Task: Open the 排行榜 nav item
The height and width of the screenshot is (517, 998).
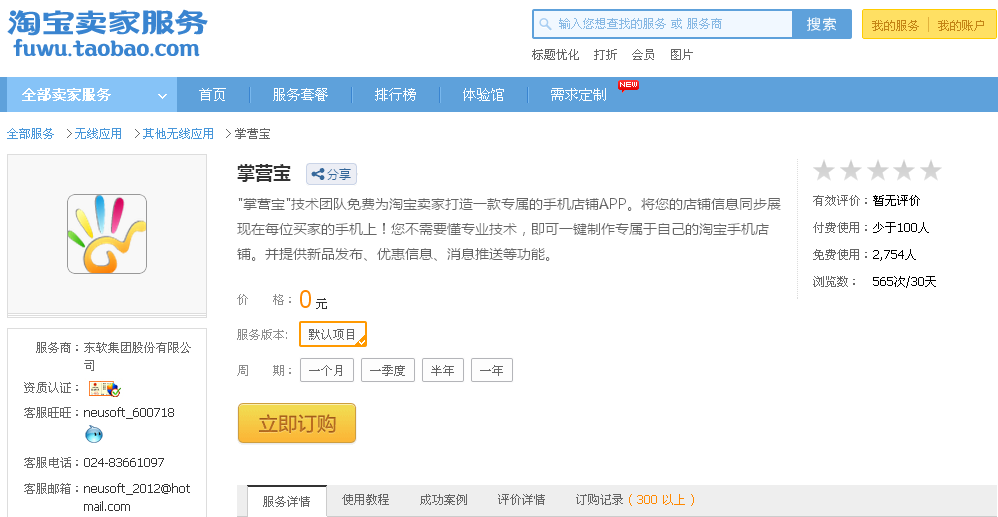Action: point(395,95)
